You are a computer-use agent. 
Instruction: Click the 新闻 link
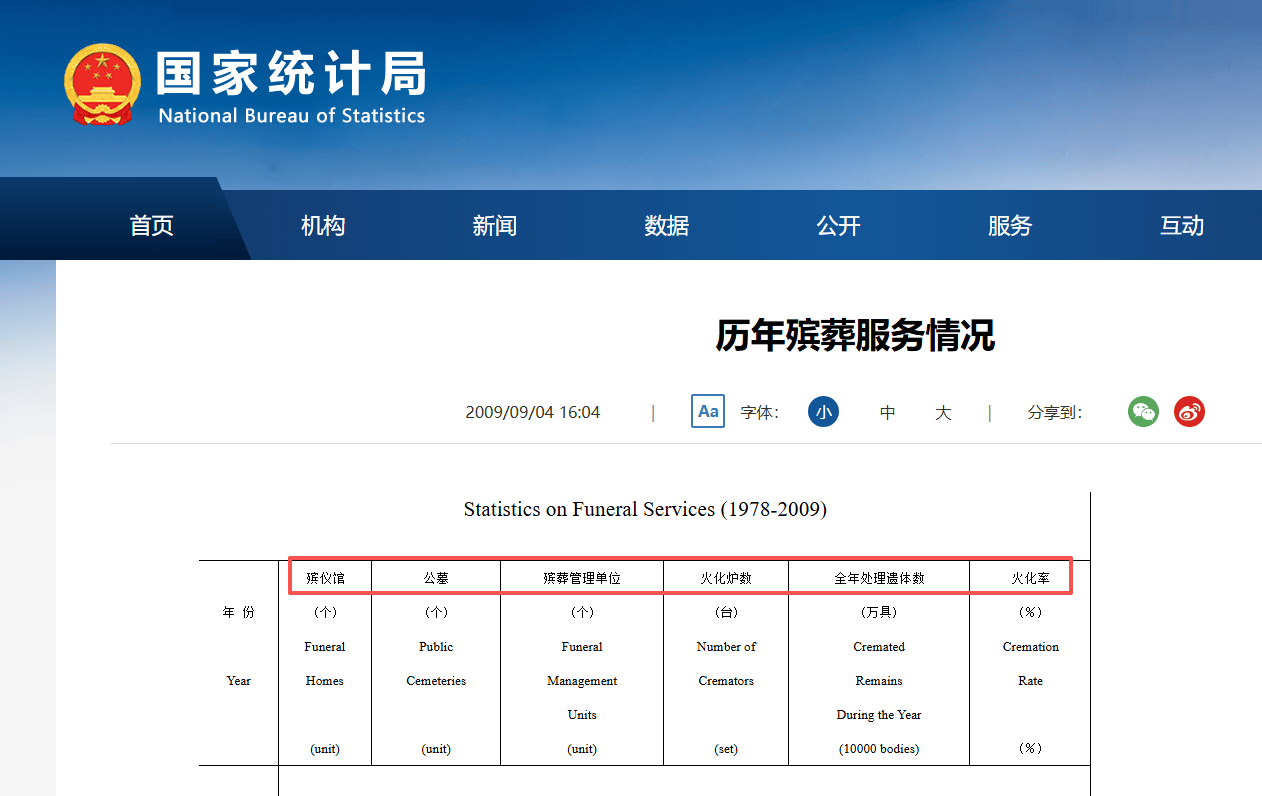[494, 226]
